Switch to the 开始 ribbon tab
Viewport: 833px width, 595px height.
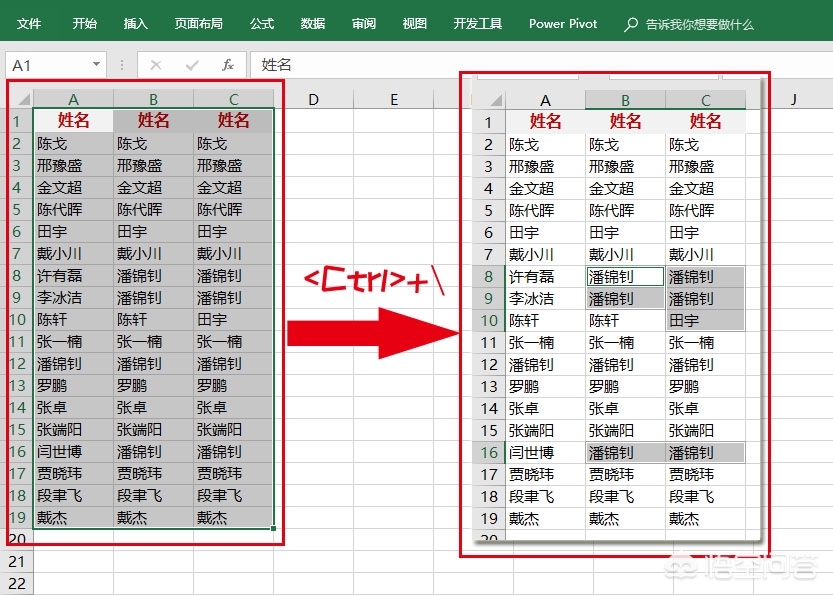click(84, 23)
